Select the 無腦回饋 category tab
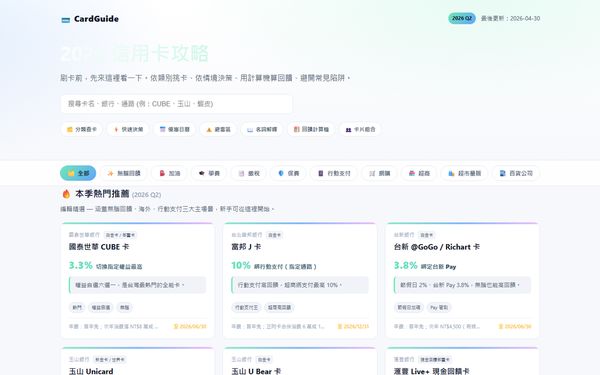Viewport: 600px width, 375px height. pyautogui.click(x=124, y=173)
